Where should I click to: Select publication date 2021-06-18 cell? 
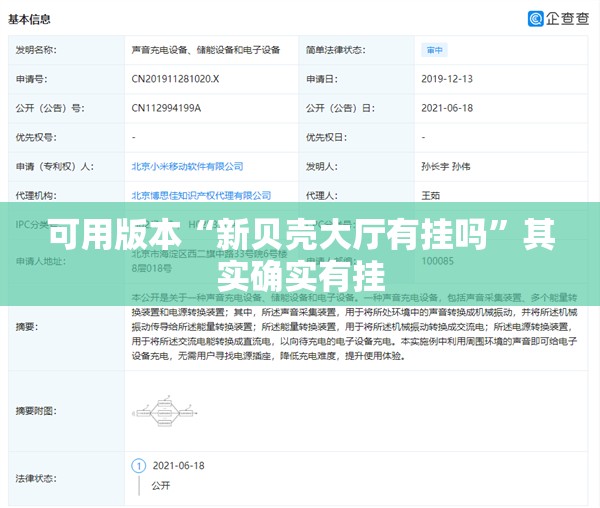pyautogui.click(x=447, y=108)
